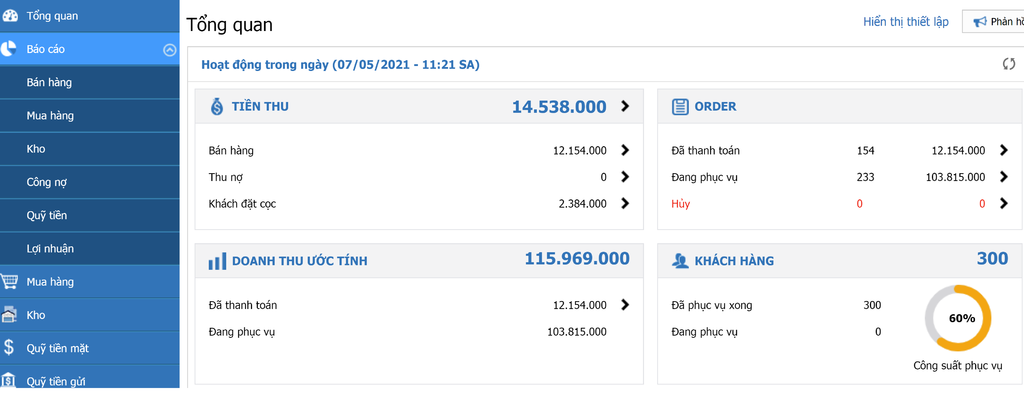The height and width of the screenshot is (399, 1024).
Task: Click the Quỹ tiền mặt dollar icon
Action: pyautogui.click(x=9, y=347)
